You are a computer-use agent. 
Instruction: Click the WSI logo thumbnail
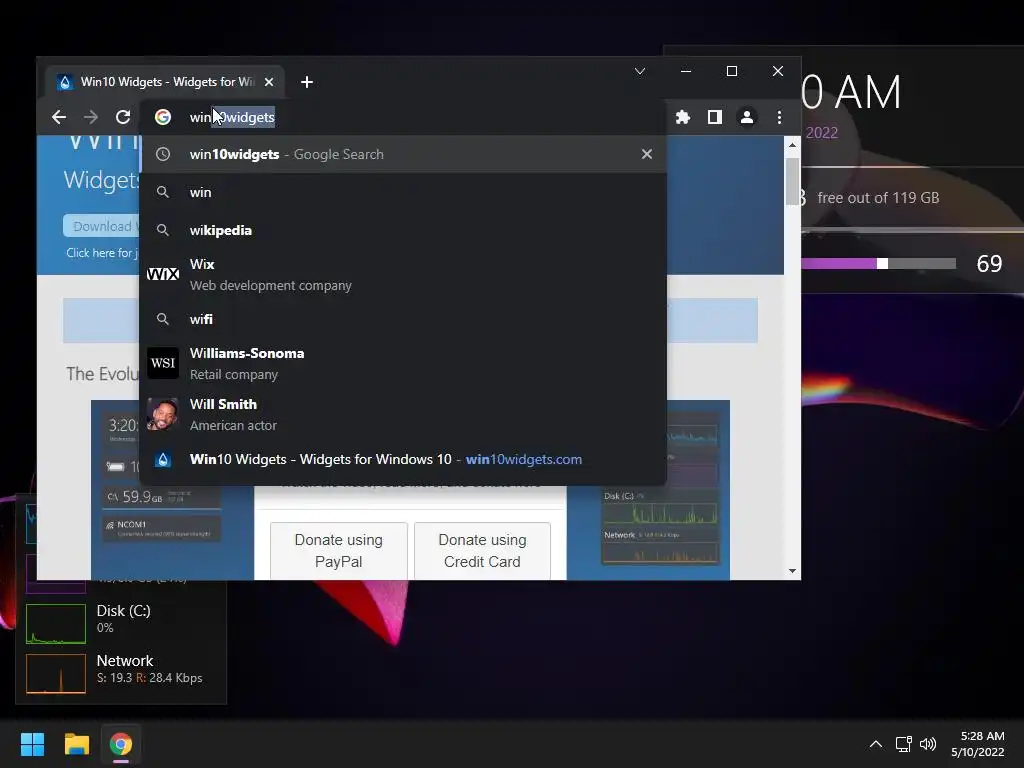(163, 363)
